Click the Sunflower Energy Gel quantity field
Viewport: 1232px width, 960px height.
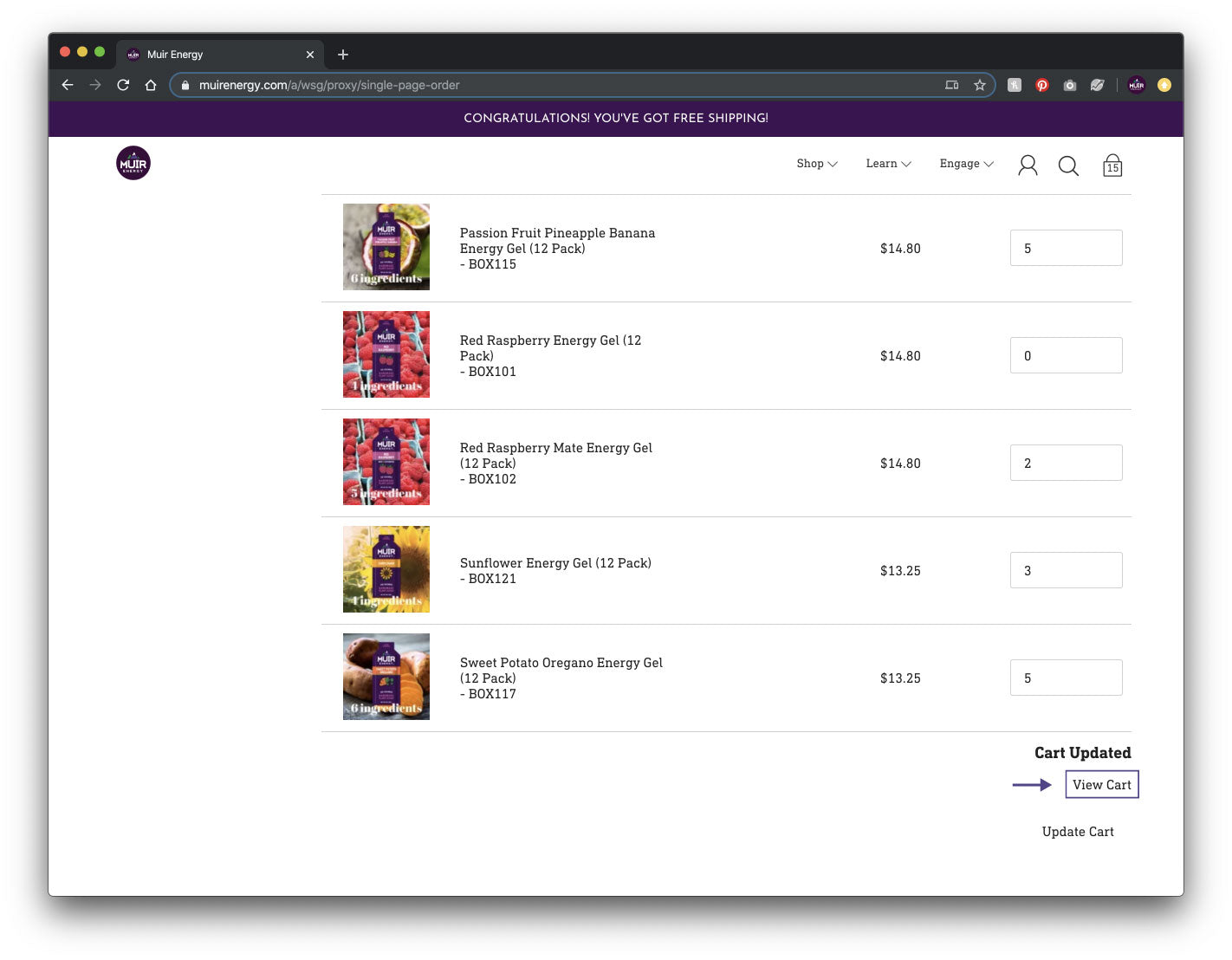1066,571
